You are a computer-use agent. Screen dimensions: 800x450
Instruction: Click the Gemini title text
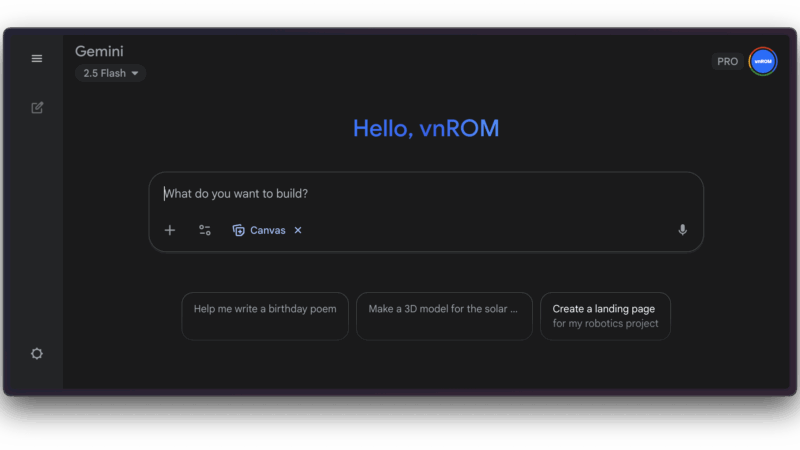(x=99, y=51)
